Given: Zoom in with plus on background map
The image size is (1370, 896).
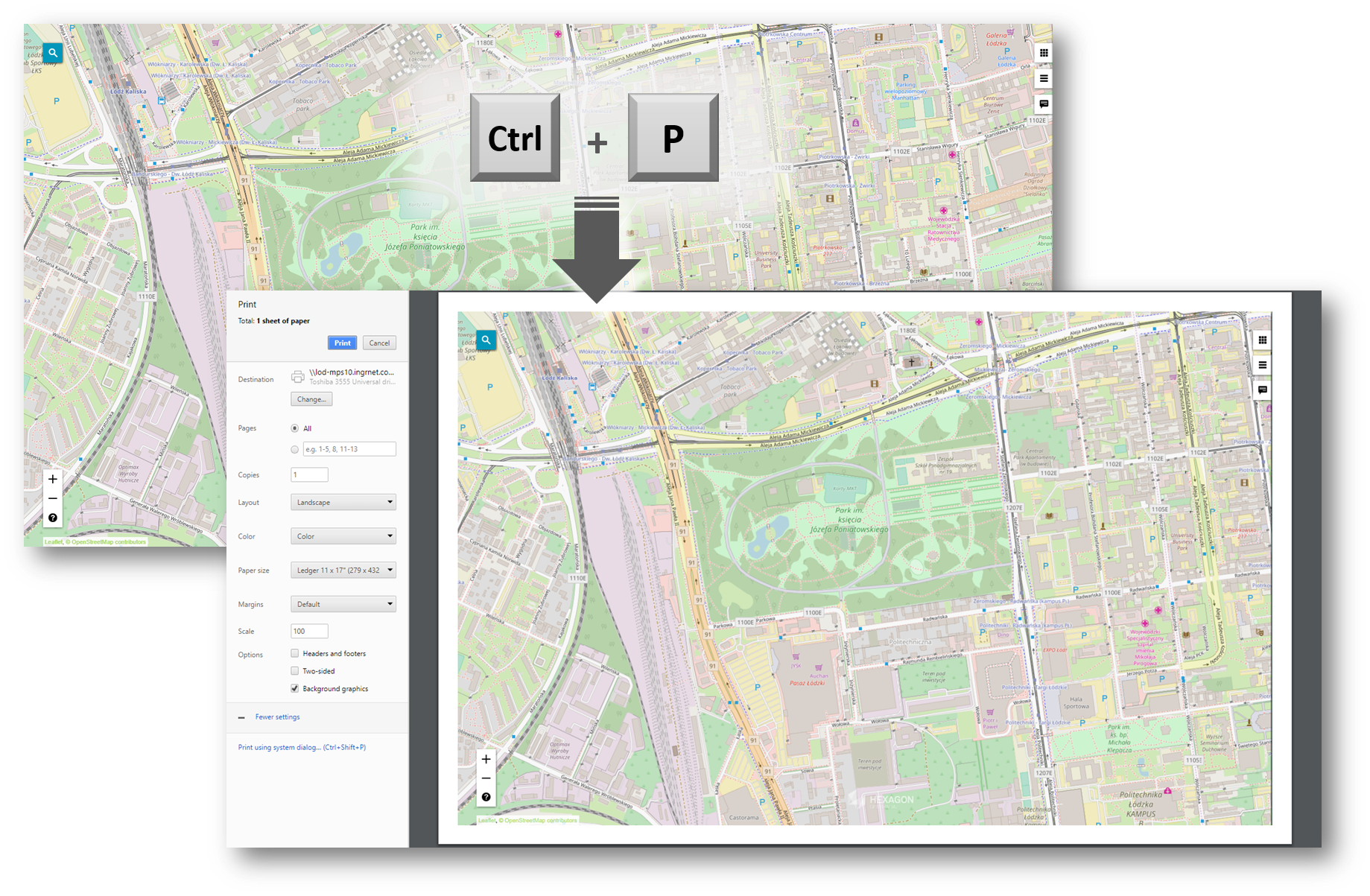Looking at the screenshot, I should click(x=52, y=479).
